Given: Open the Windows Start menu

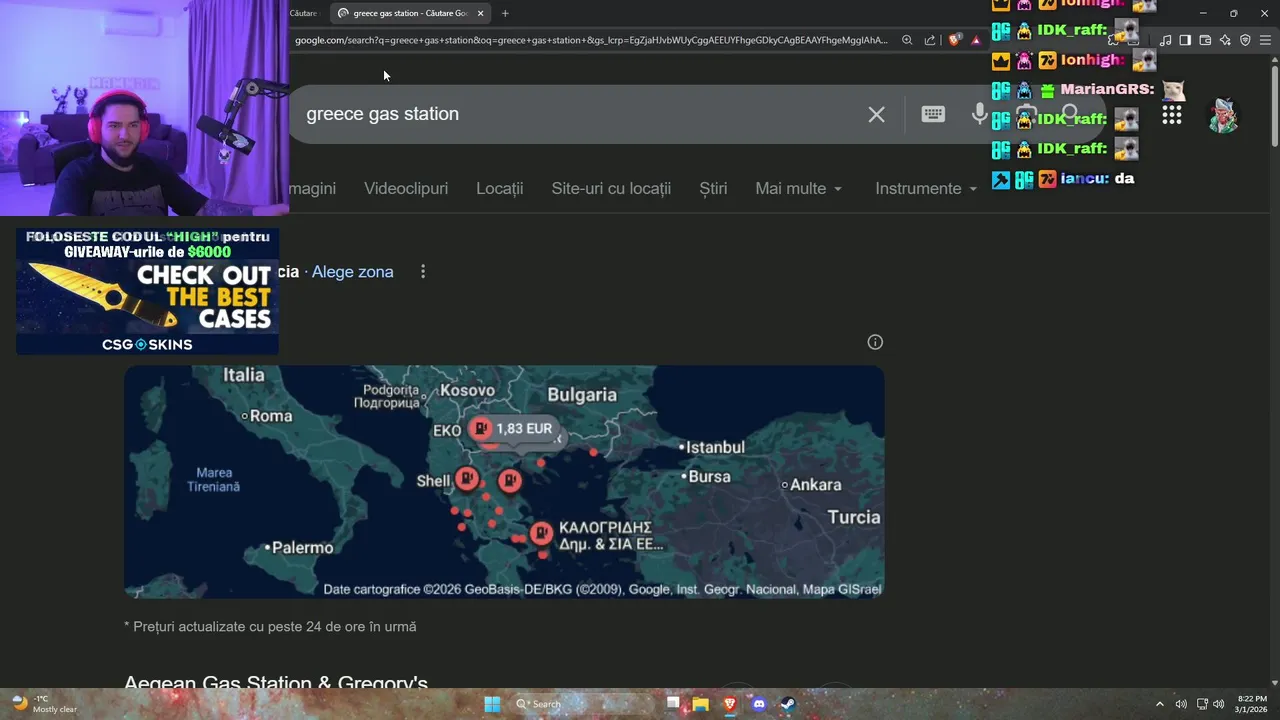Looking at the screenshot, I should click(x=492, y=704).
